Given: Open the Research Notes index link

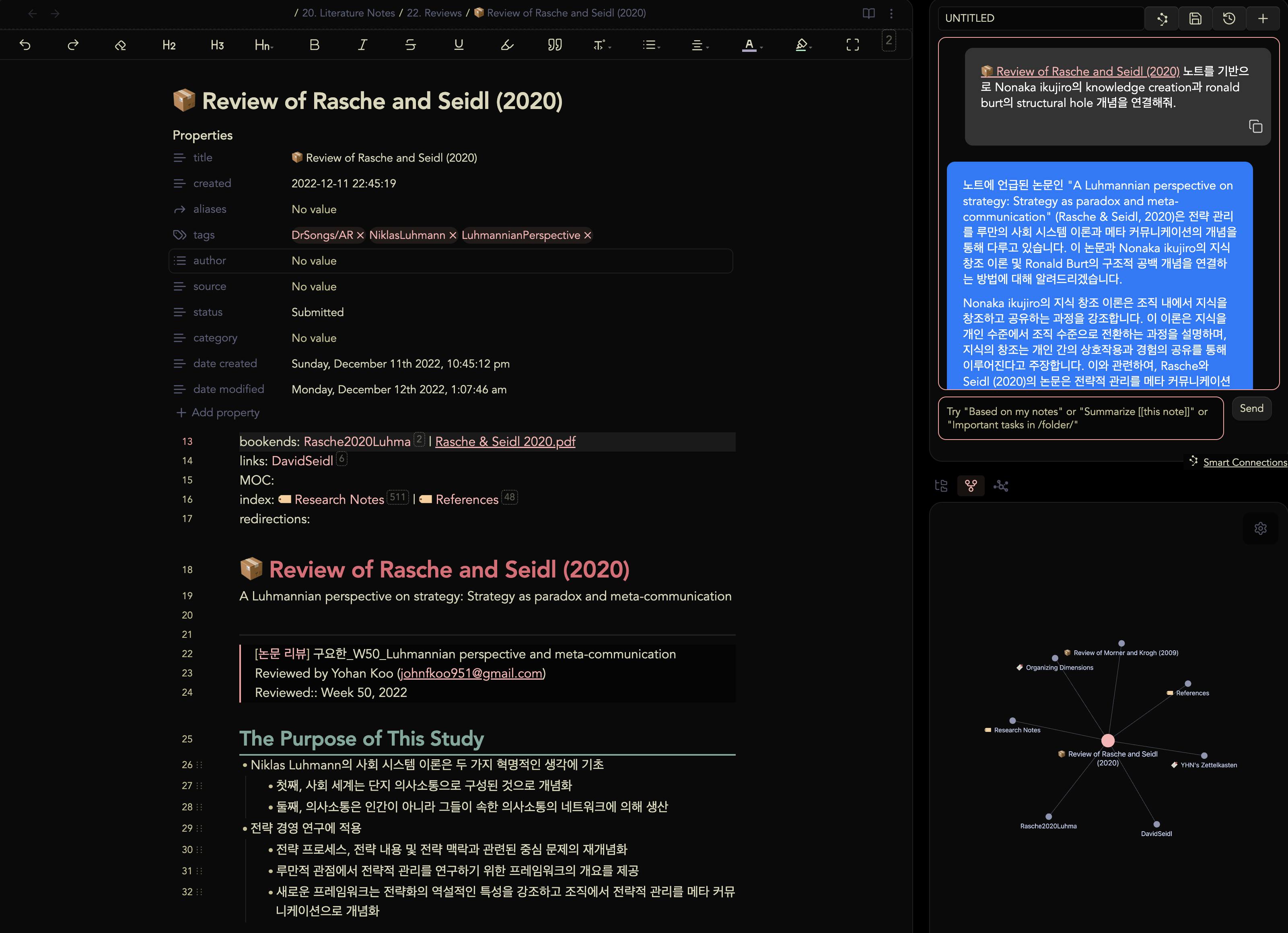Looking at the screenshot, I should point(339,500).
